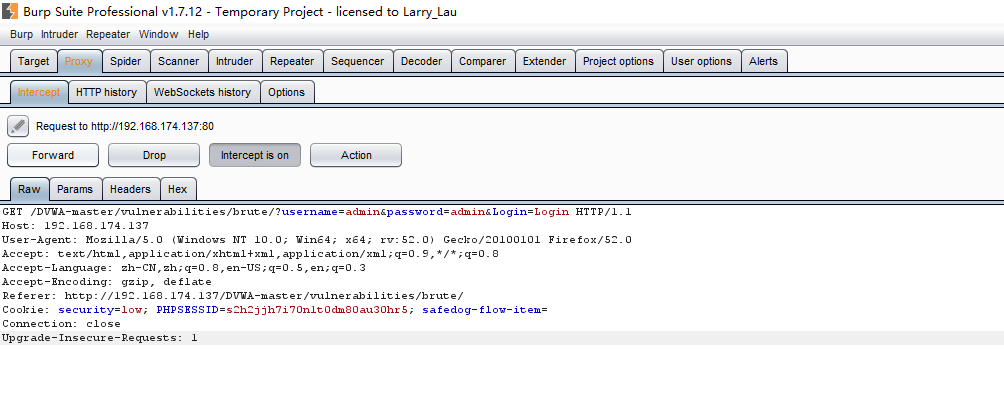Switch to the Target tab

tap(33, 61)
